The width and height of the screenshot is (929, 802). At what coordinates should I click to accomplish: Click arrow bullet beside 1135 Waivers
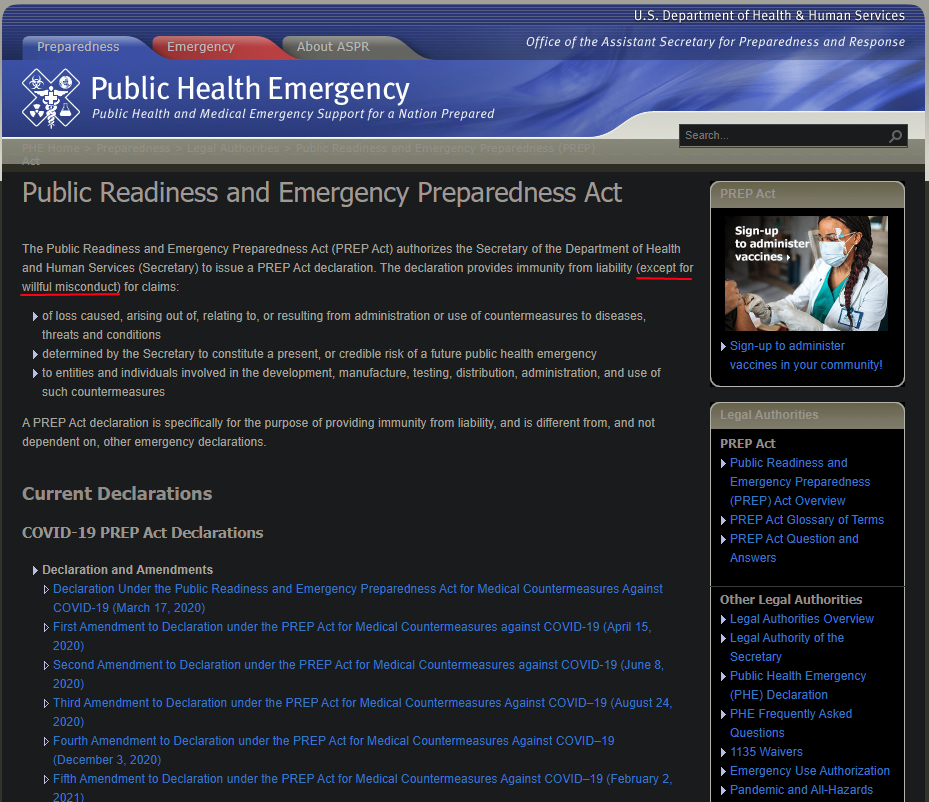(723, 753)
